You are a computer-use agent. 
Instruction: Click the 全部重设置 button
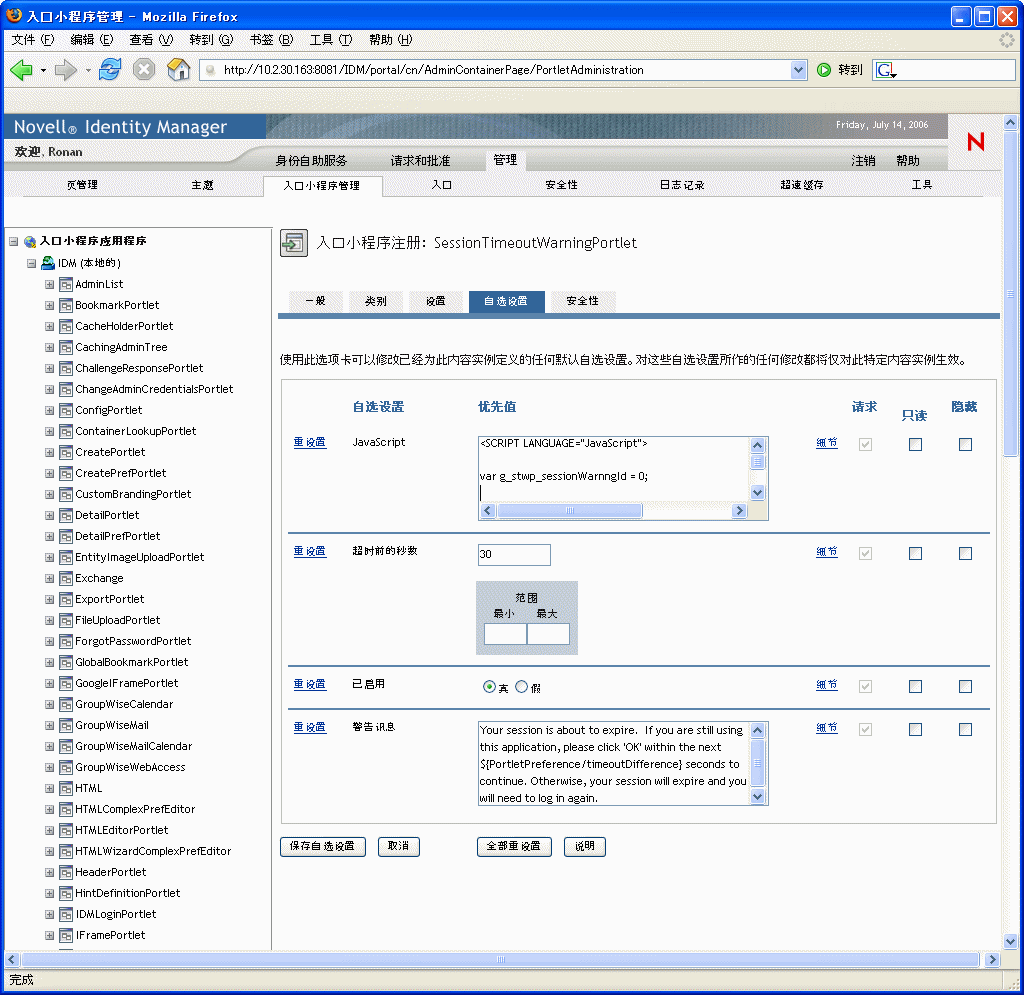[514, 846]
